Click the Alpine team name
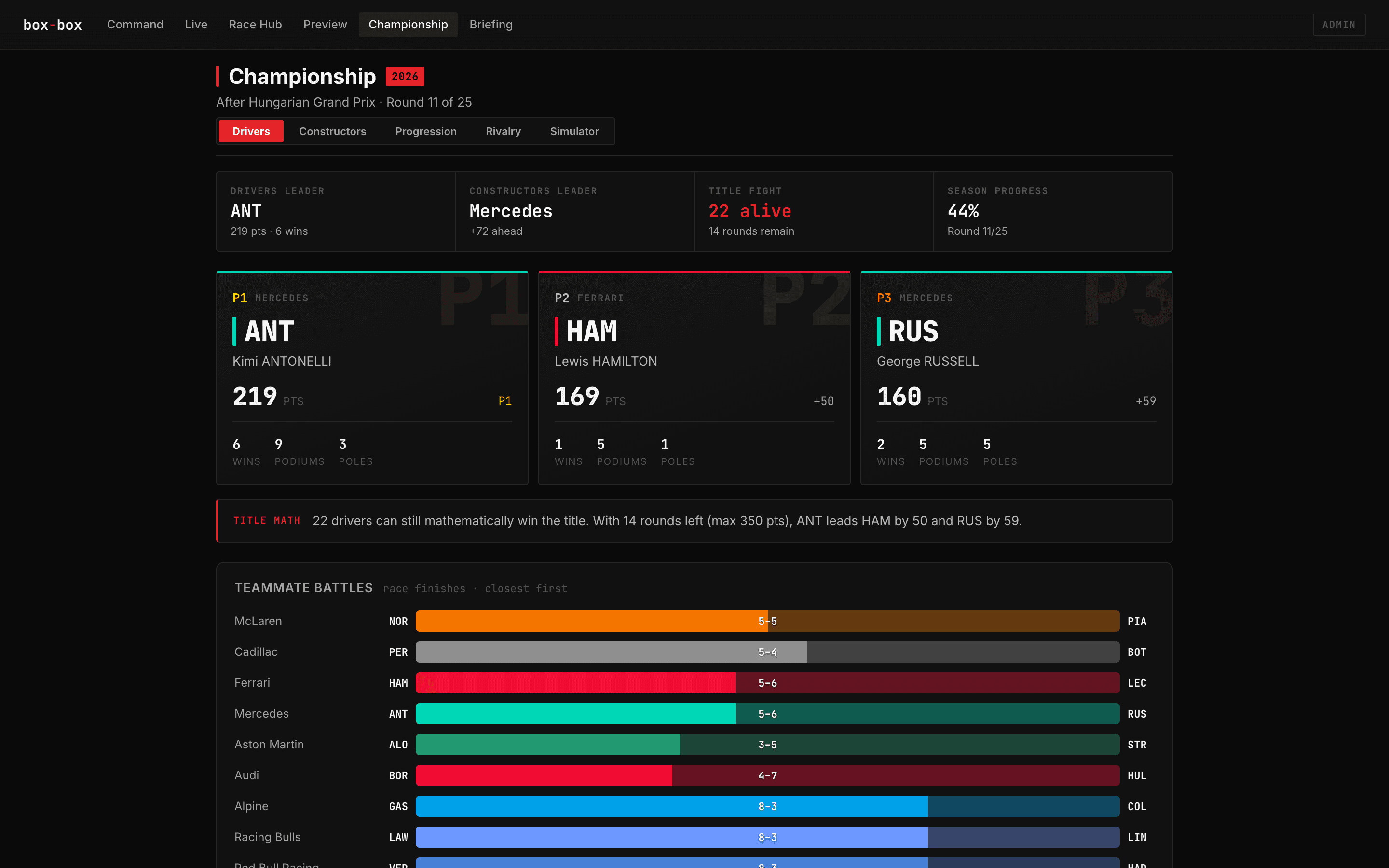 pyautogui.click(x=251, y=807)
